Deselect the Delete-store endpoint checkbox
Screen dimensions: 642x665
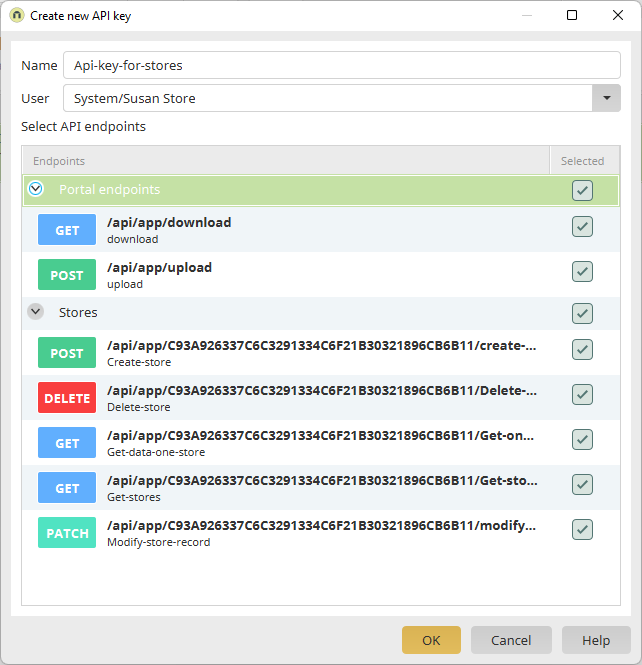582,395
